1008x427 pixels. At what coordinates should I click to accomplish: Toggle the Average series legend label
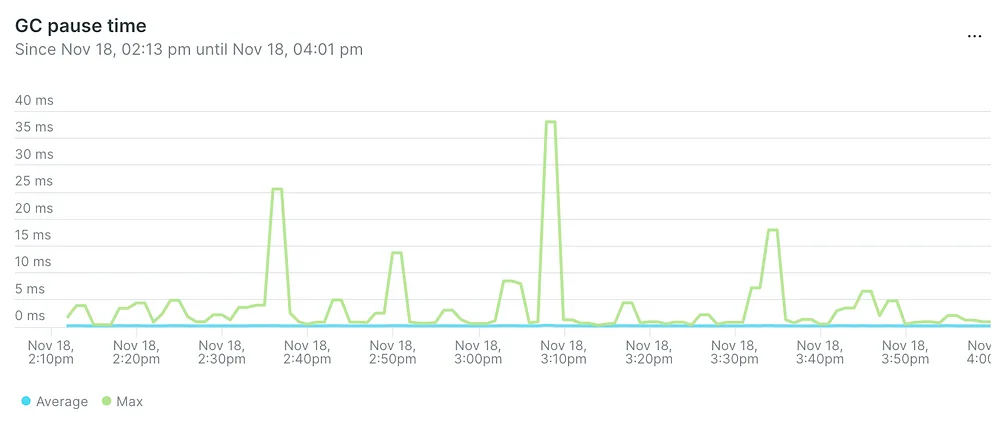pyautogui.click(x=62, y=402)
